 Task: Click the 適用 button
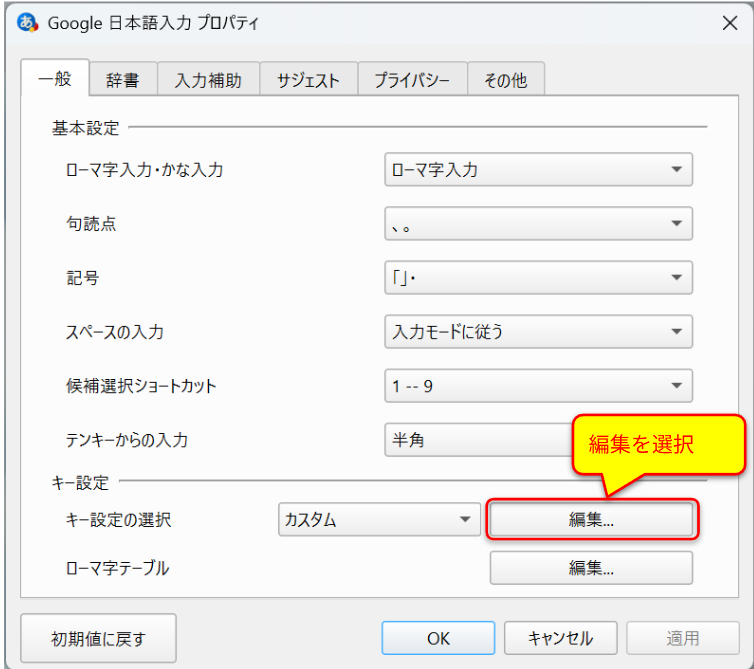682,638
